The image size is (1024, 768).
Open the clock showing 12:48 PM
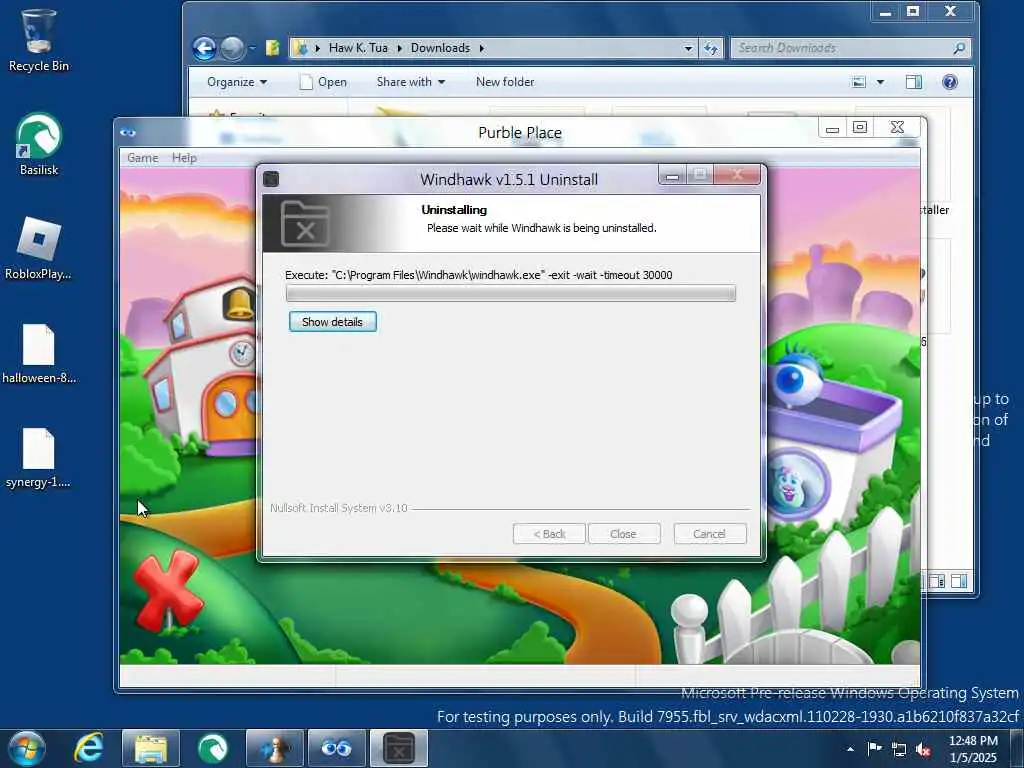(973, 748)
